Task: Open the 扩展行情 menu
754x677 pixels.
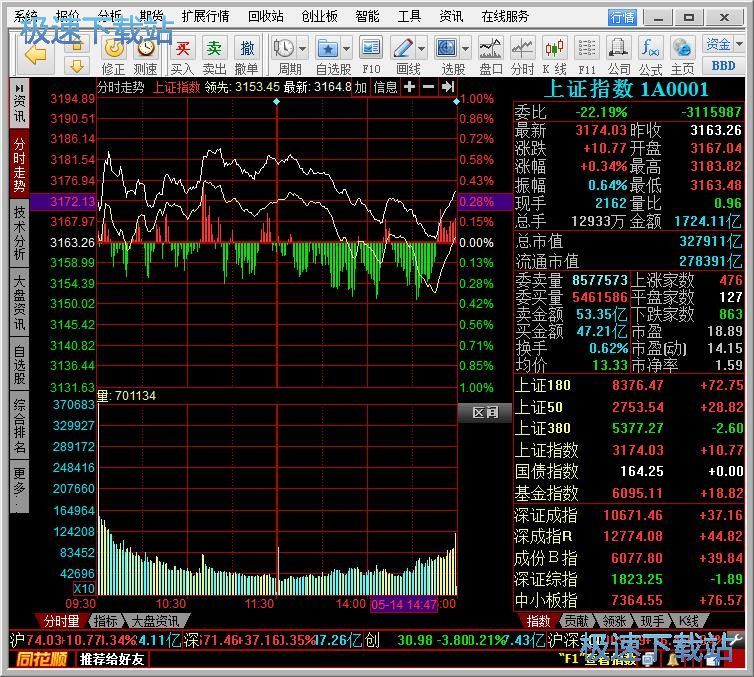Action: point(205,16)
